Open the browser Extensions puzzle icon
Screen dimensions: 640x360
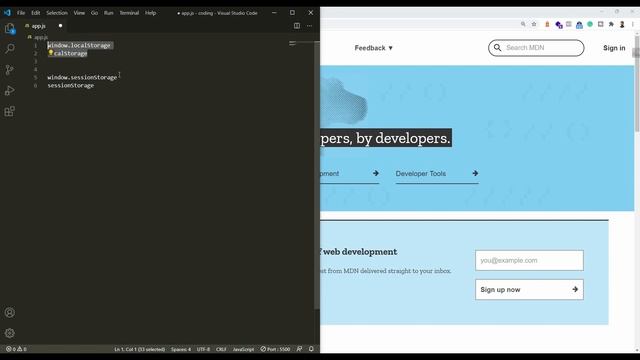[611, 24]
